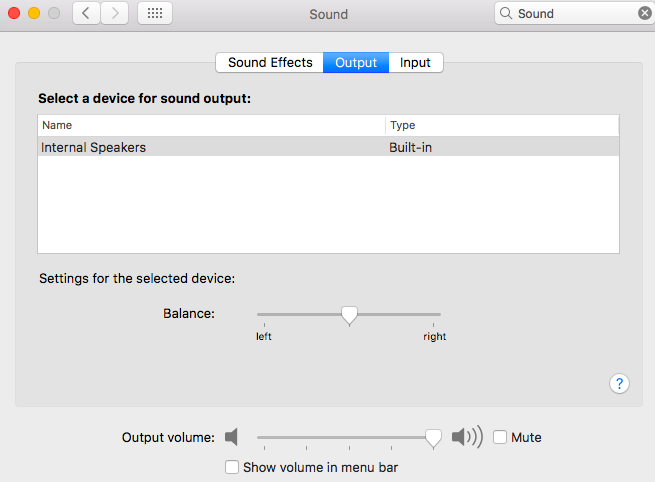
Task: Close the Sound preferences window
Action: click(14, 13)
